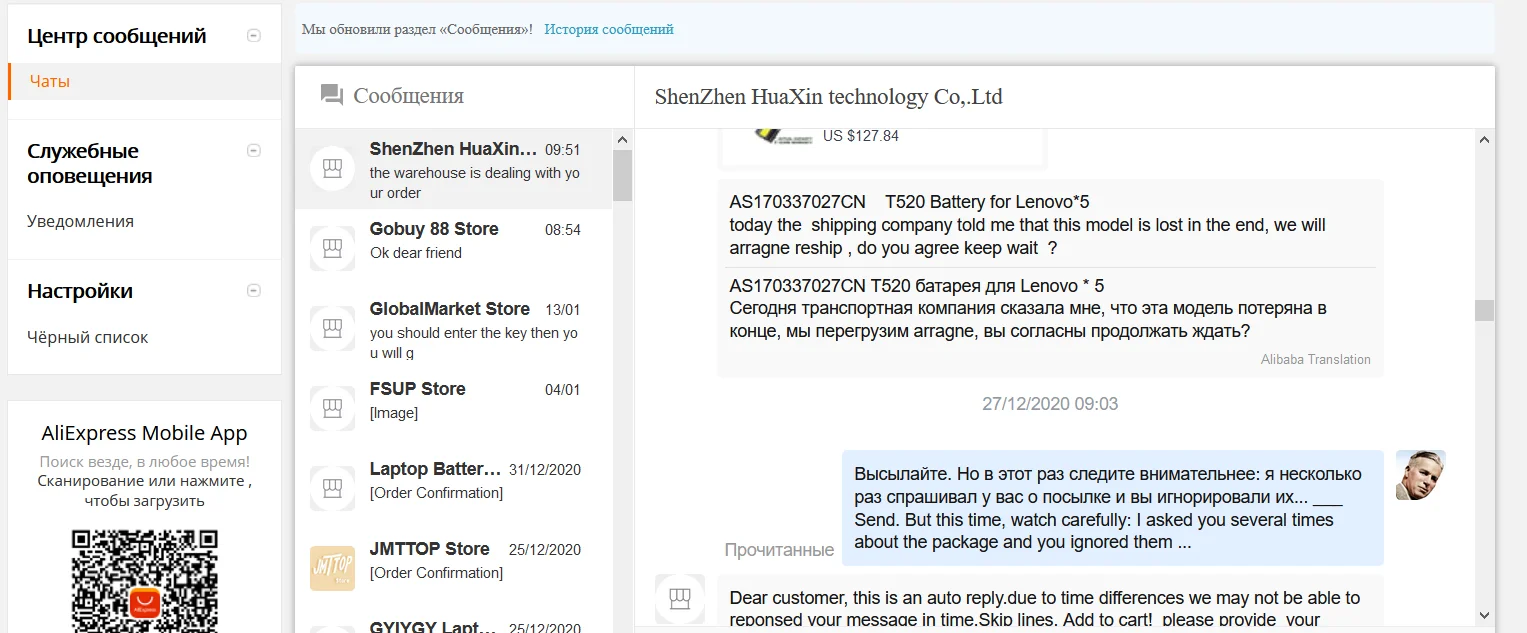
Task: Click the message pane scroll down arrow
Action: 1484,615
